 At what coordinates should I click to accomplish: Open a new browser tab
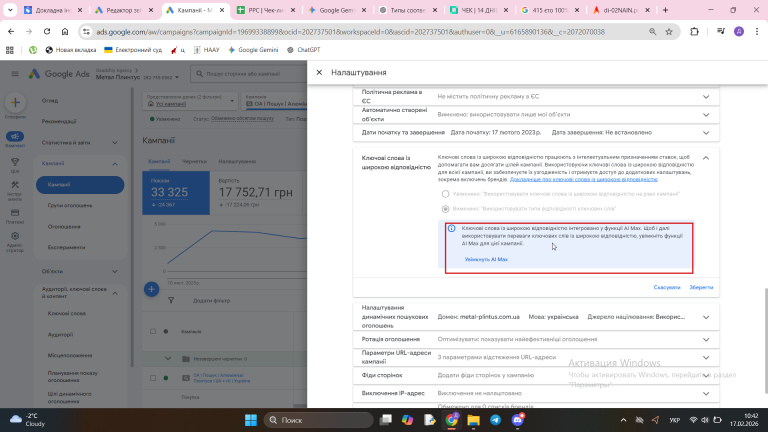pyautogui.click(x=666, y=10)
